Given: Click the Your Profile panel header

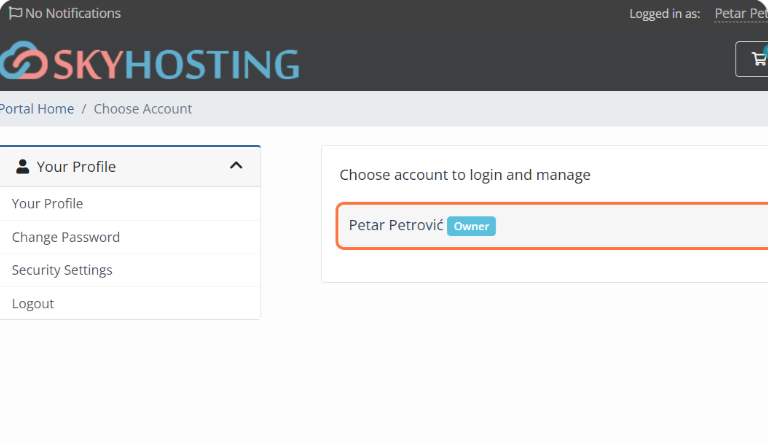Looking at the screenshot, I should [130, 167].
